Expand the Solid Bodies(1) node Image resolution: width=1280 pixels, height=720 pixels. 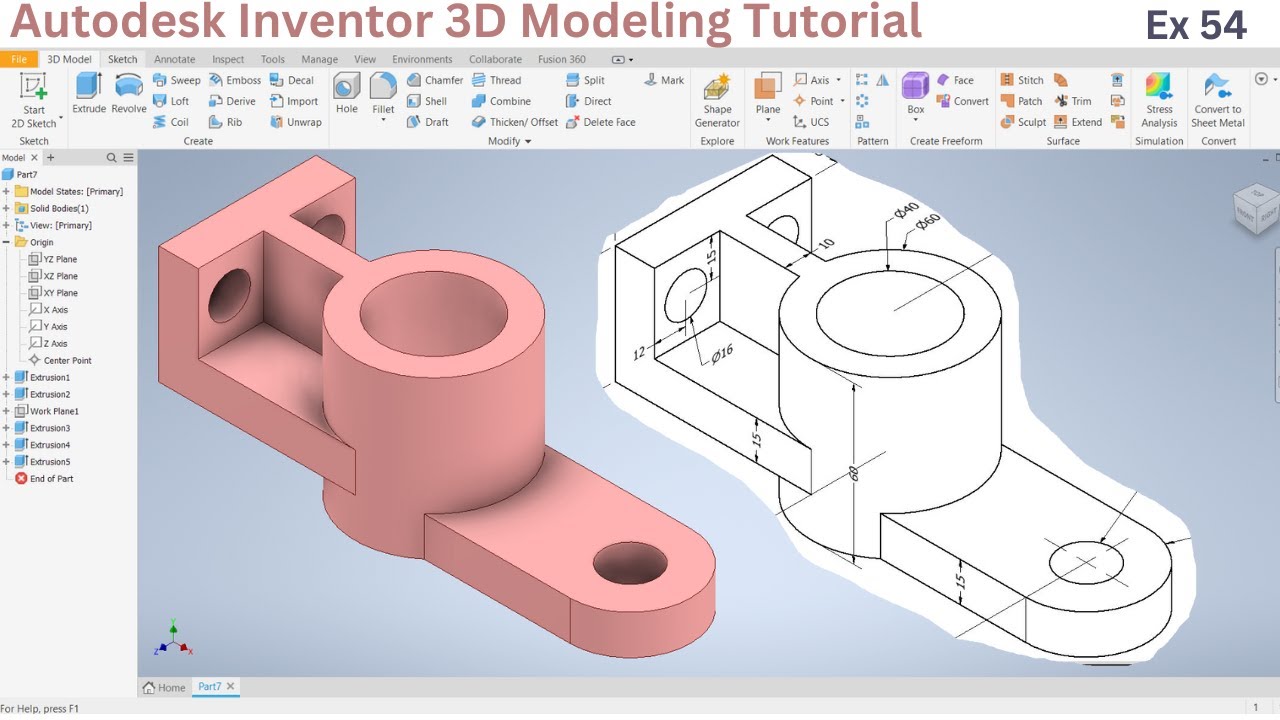click(x=6, y=208)
